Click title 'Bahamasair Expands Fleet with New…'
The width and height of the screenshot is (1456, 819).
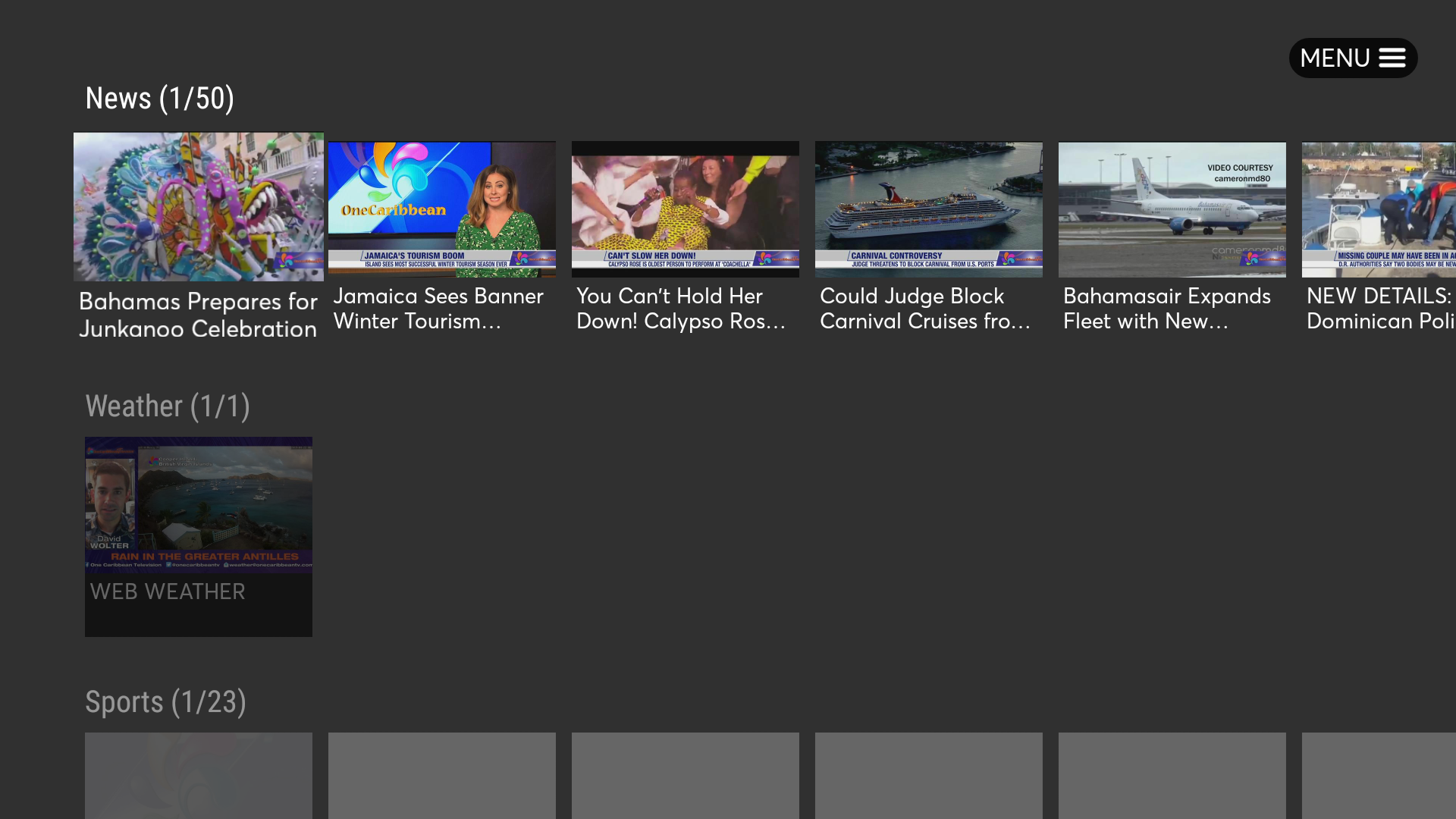click(x=1166, y=309)
